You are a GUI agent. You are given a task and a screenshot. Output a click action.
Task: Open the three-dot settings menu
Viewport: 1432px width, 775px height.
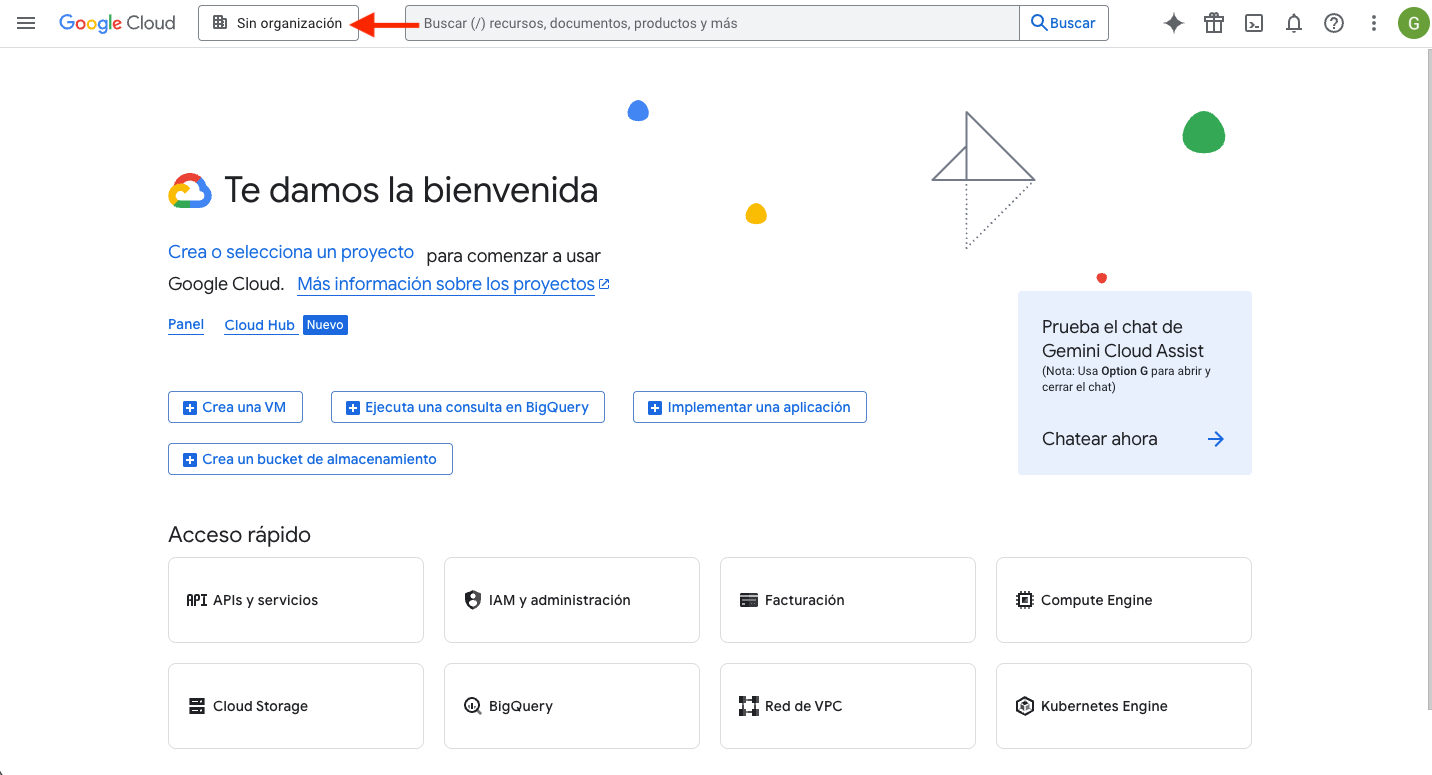click(1374, 23)
